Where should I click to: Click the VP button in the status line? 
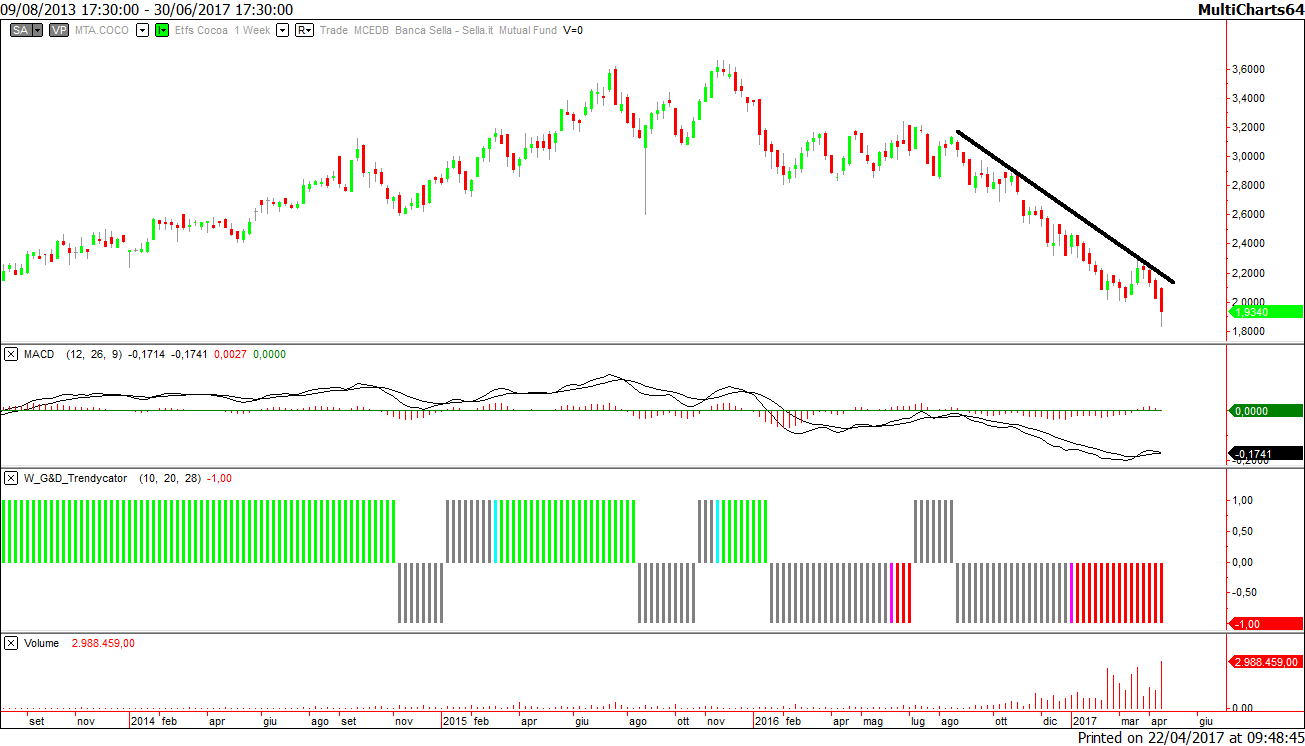(59, 31)
